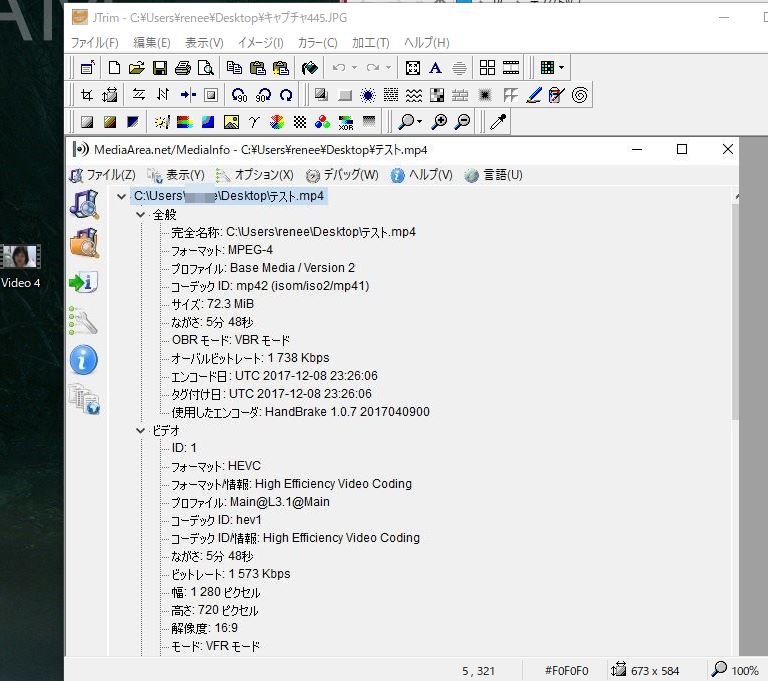This screenshot has height=681, width=768.
Task: Click the #F0F0F0 color value in status bar
Action: click(566, 671)
